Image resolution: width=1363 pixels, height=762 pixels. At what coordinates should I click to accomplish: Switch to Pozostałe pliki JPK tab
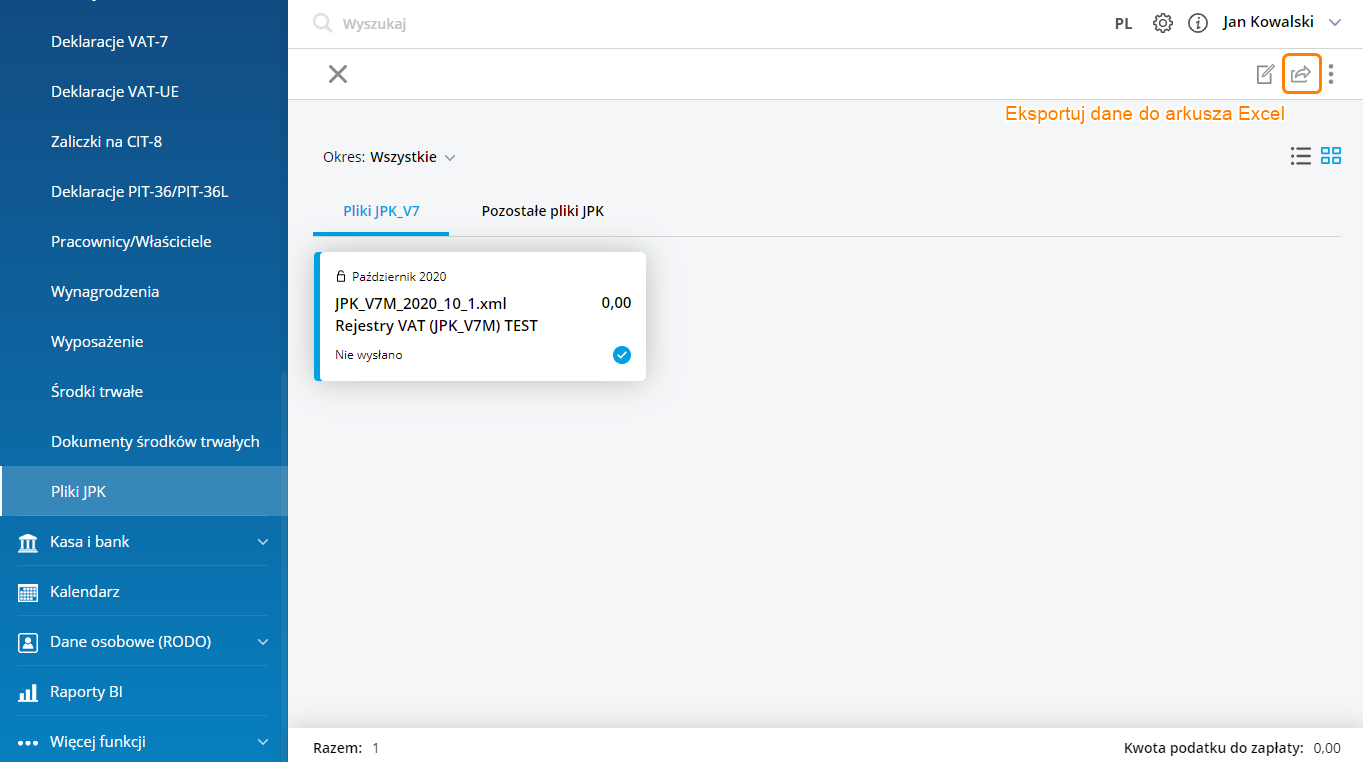542,211
